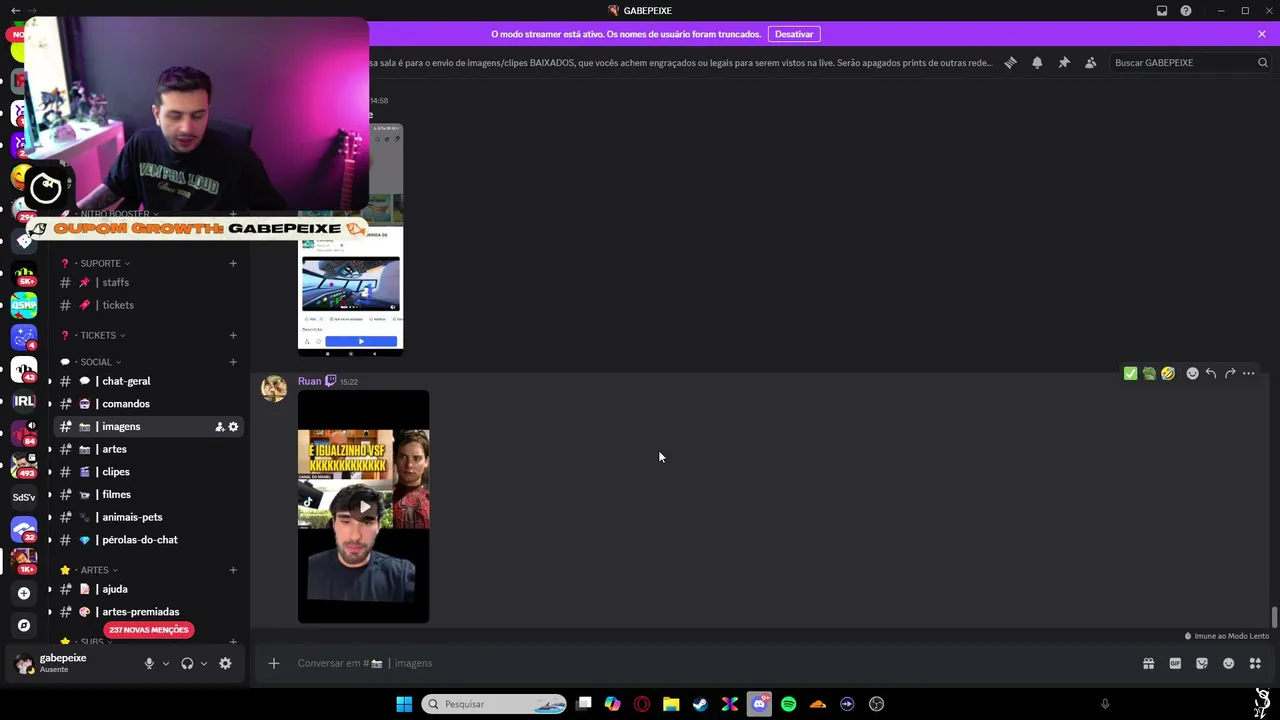Switch to chat-geral channel

[x=149, y=381]
